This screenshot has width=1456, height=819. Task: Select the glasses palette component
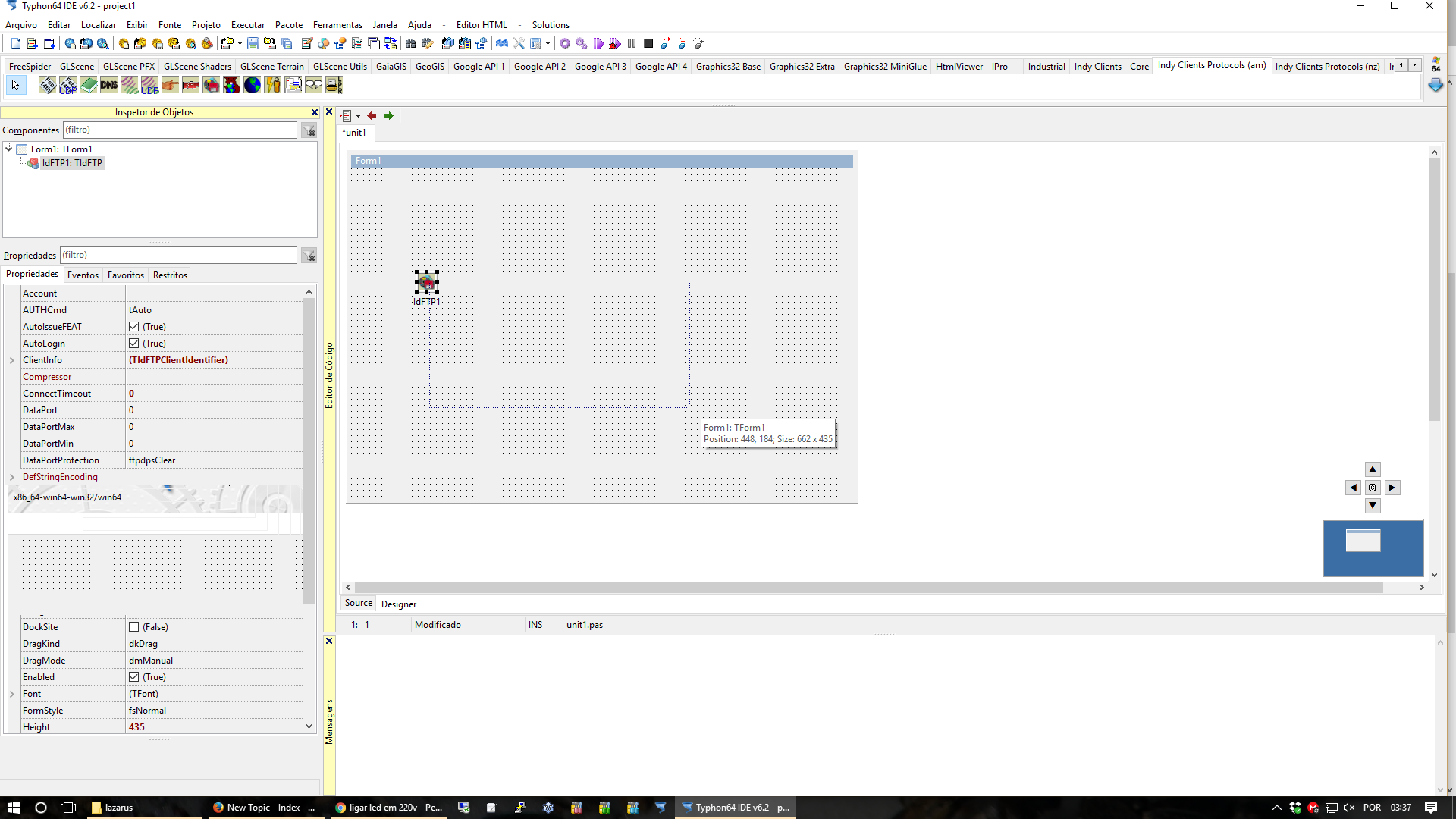(314, 85)
